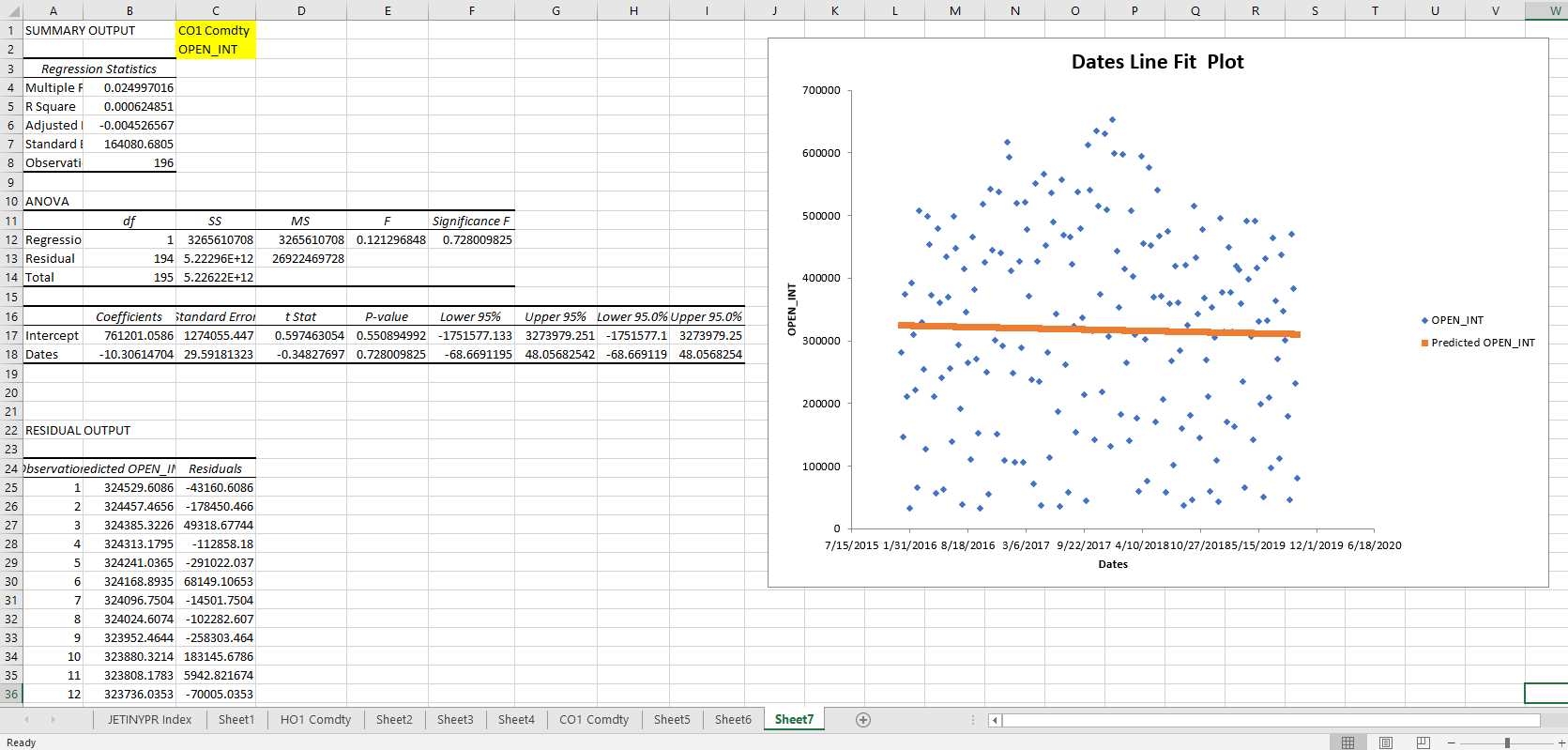The height and width of the screenshot is (750, 1568).
Task: Select the Residuals column header cell
Action: click(216, 468)
